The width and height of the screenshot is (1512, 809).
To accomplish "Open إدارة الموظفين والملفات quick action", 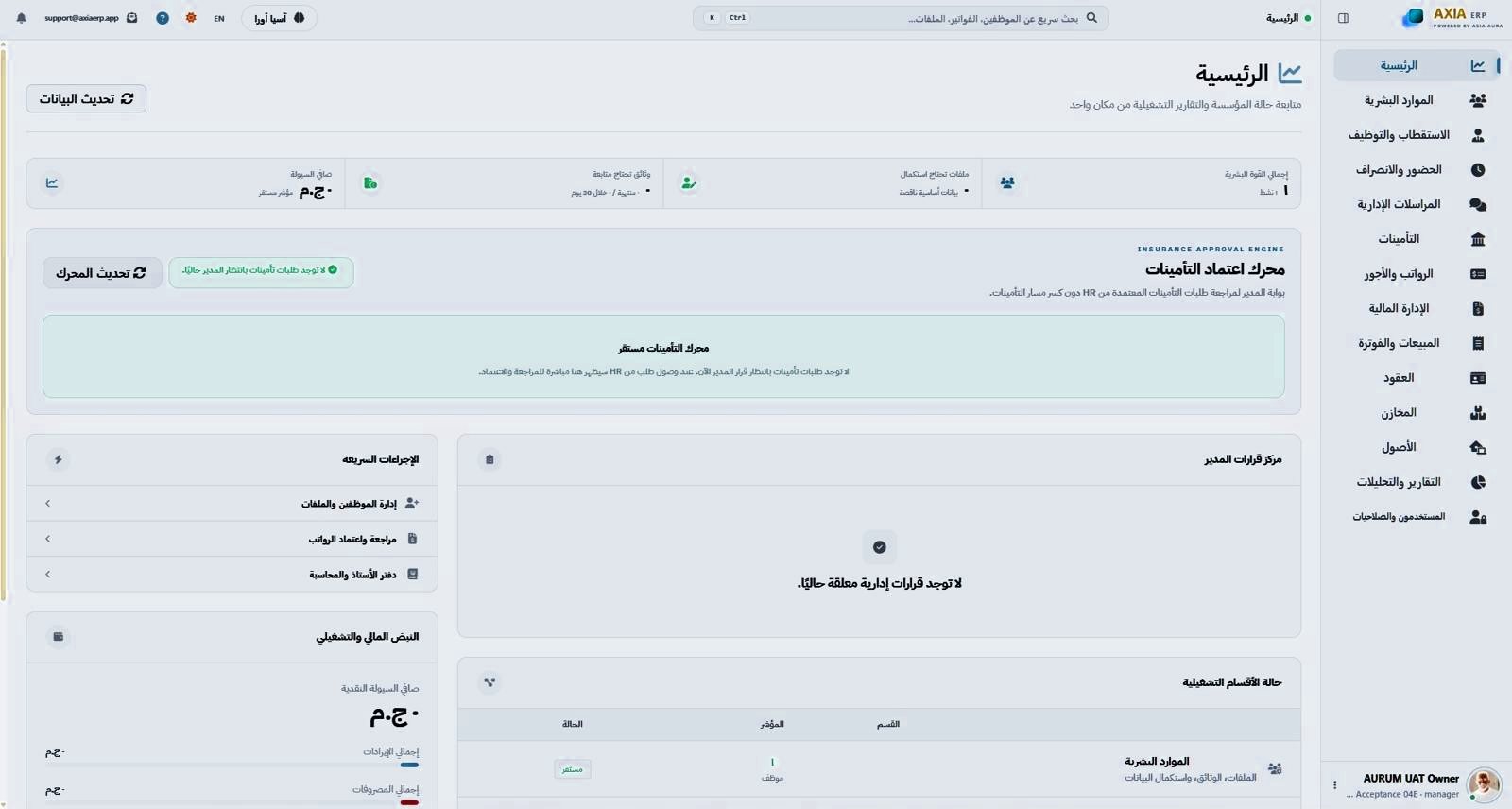I will tap(232, 504).
